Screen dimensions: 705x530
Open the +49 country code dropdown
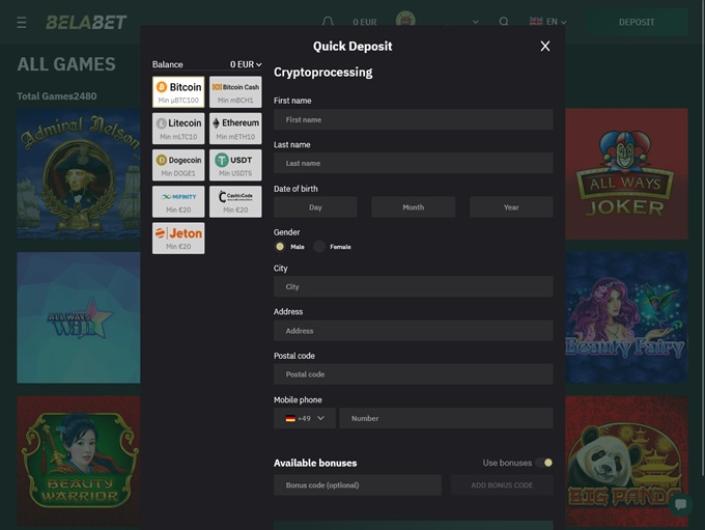(305, 419)
